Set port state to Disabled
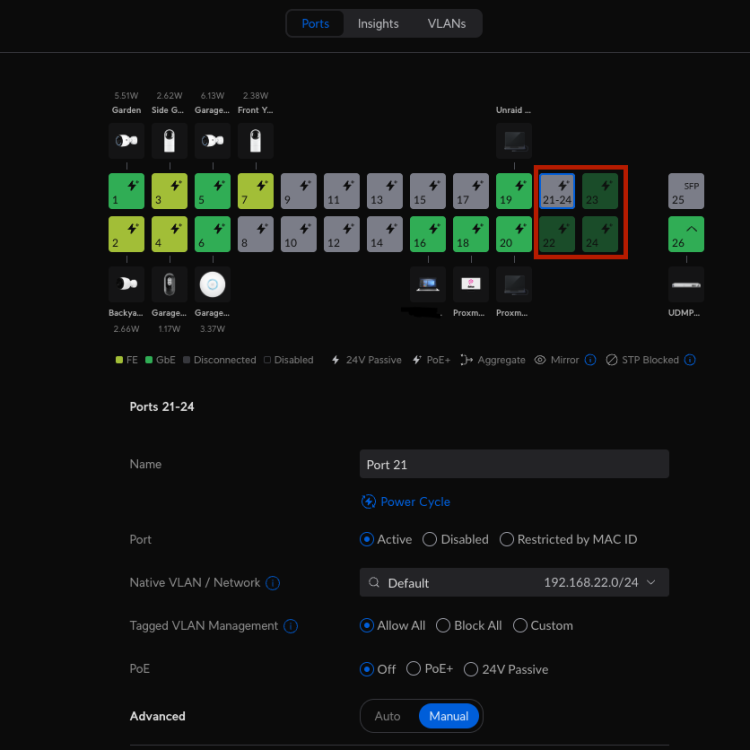 click(x=430, y=540)
